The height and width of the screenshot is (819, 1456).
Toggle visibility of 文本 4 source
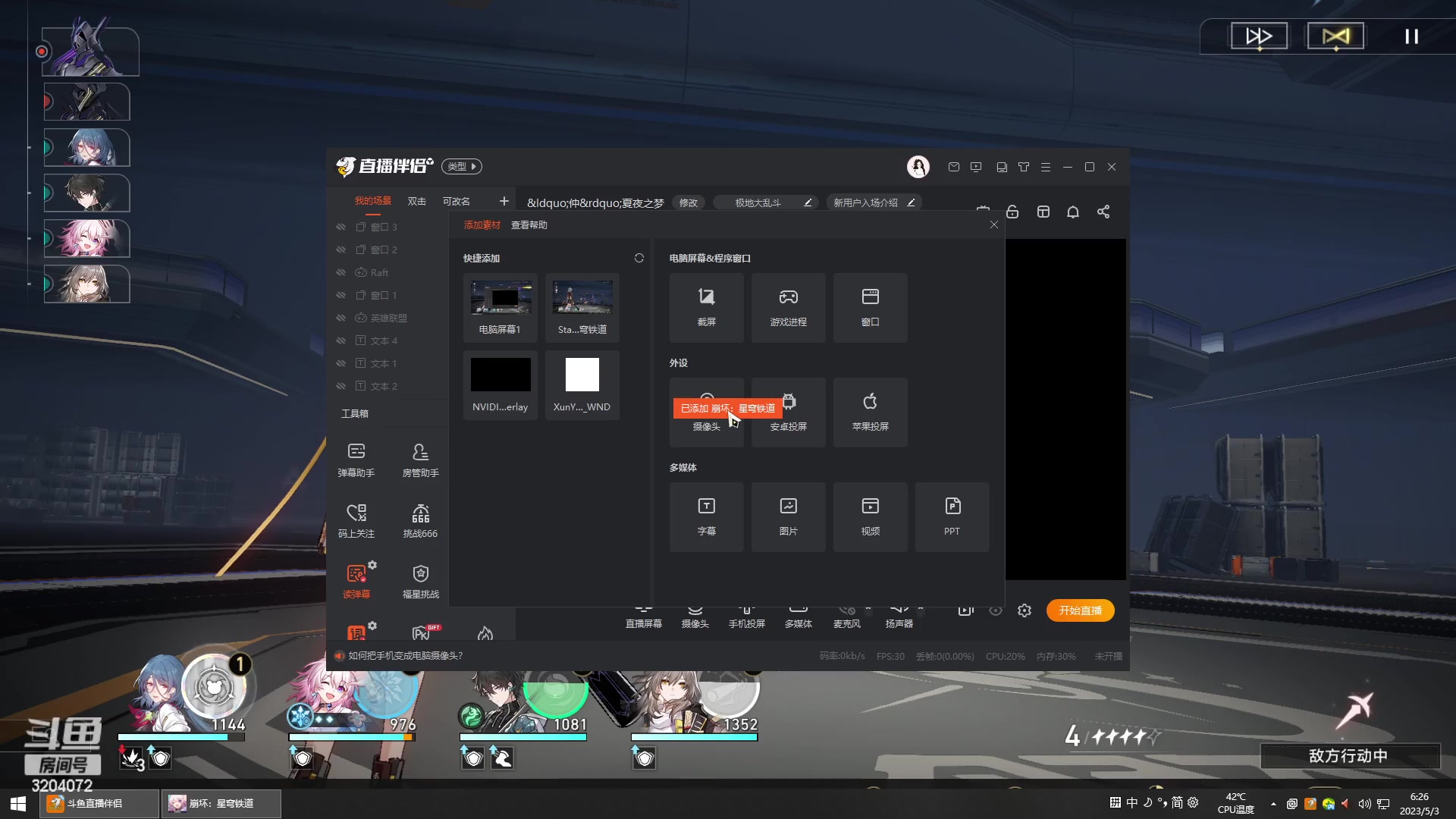(x=340, y=340)
